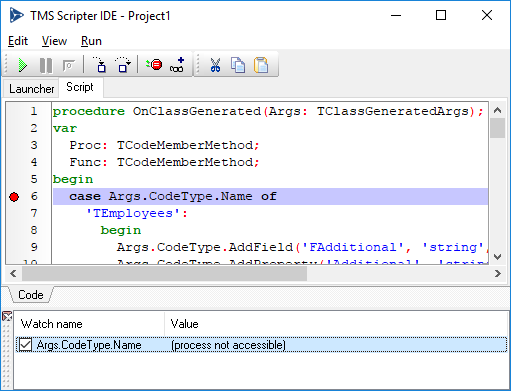Click the 'TEmployees' string on line 7
This screenshot has width=511, height=391.
[133, 213]
